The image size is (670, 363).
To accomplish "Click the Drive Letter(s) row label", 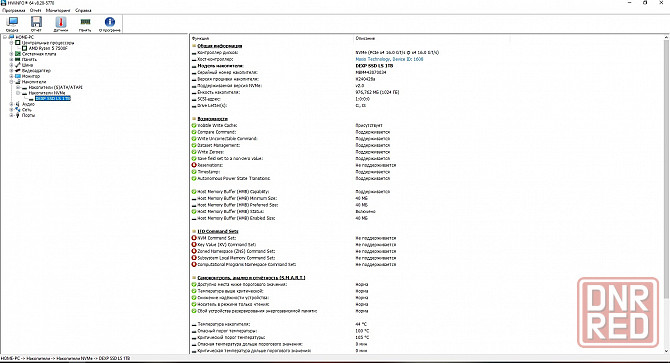I will click(212, 105).
